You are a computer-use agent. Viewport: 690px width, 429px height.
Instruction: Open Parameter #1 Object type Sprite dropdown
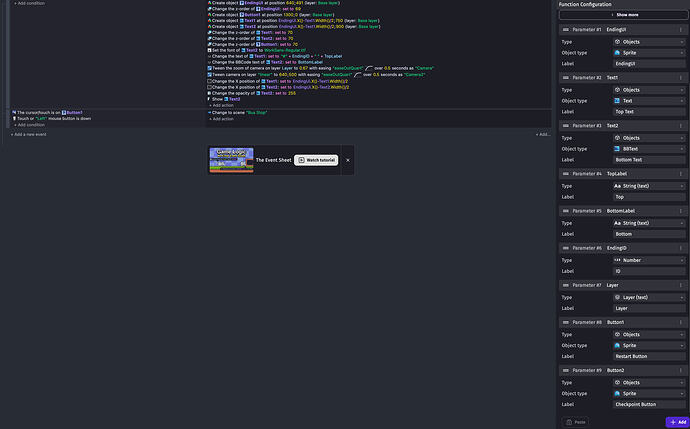coord(649,53)
